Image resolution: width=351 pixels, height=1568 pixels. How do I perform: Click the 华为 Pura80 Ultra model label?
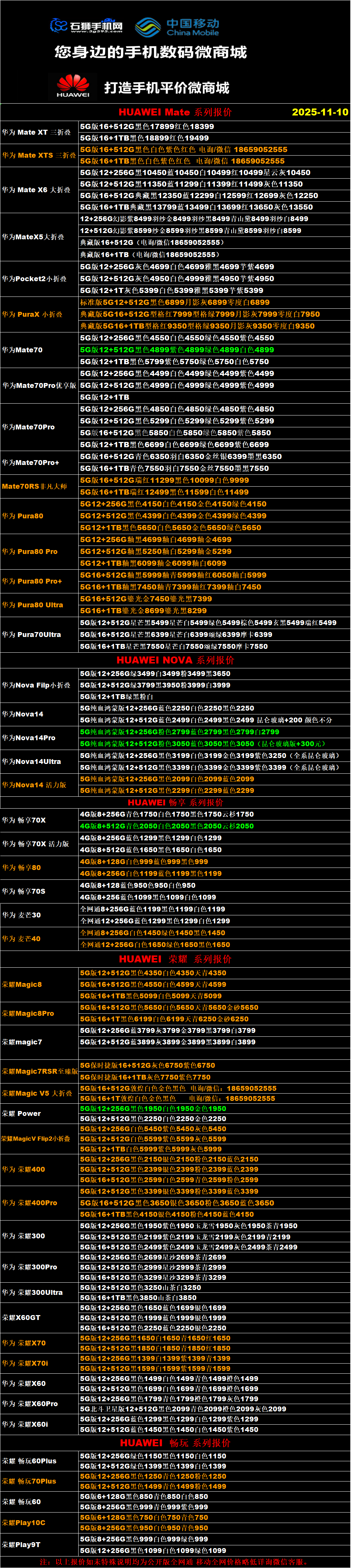tap(32, 605)
